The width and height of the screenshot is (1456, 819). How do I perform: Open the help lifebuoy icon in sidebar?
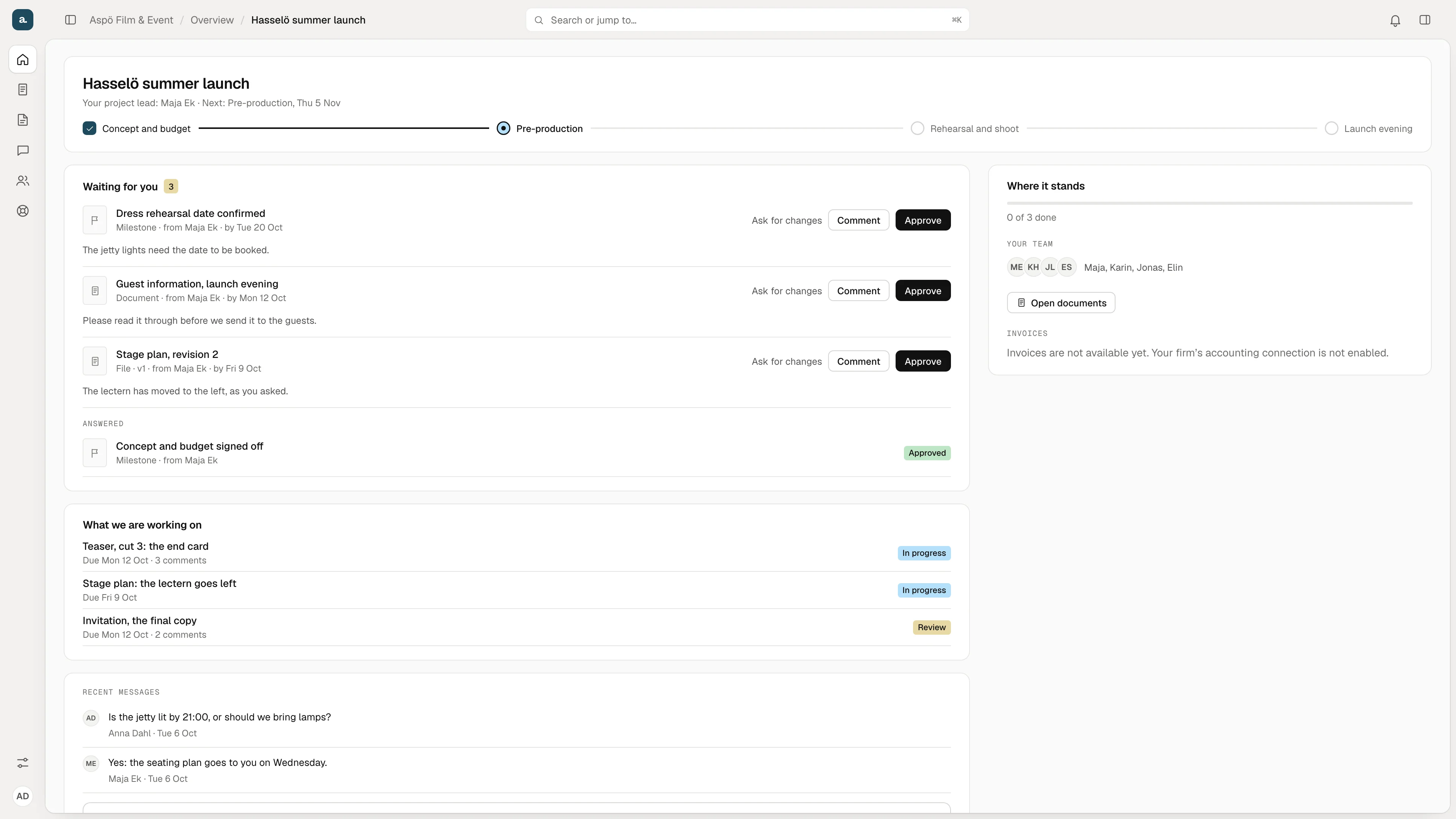pyautogui.click(x=23, y=211)
